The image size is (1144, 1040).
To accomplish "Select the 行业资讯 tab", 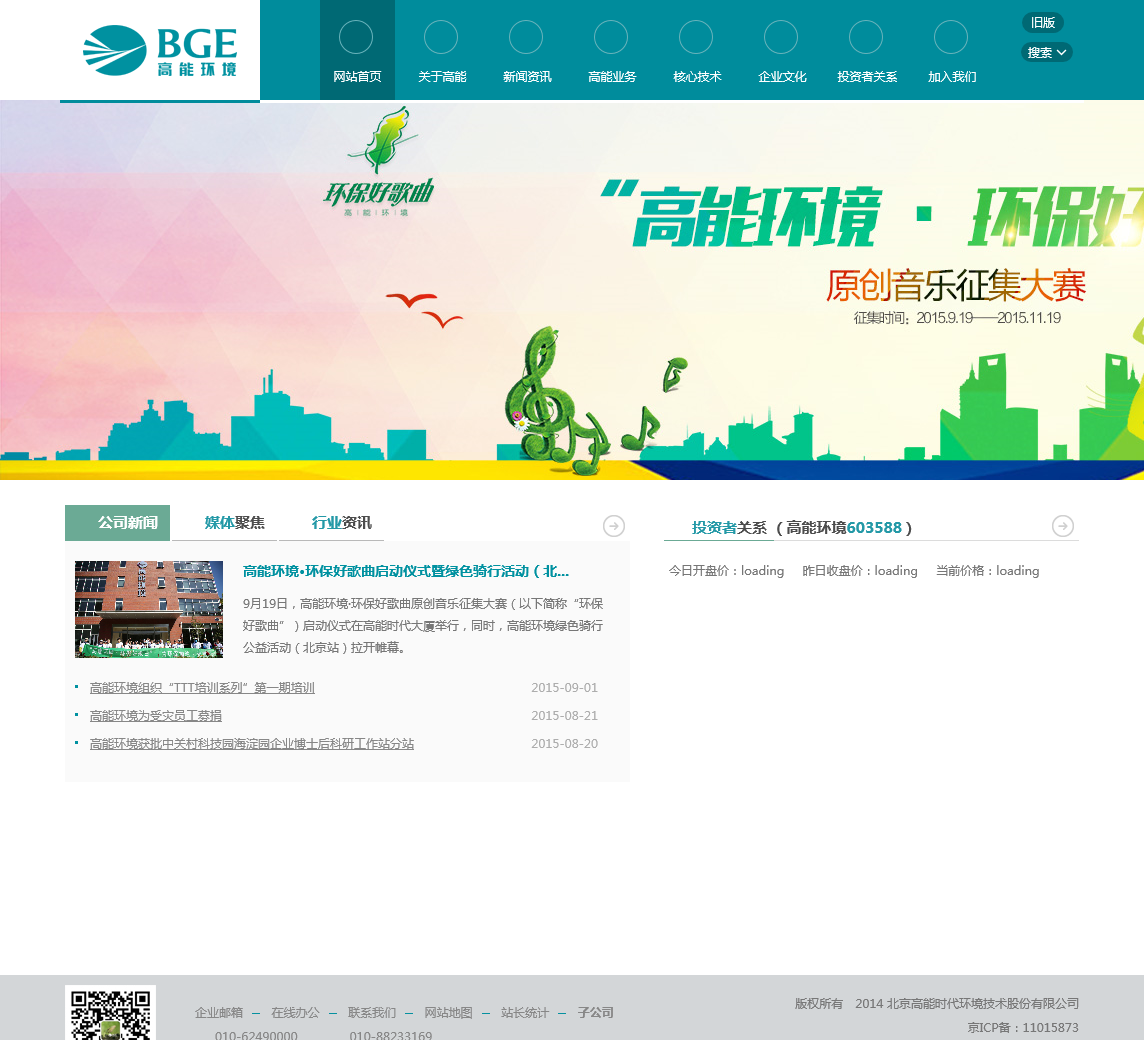I will pos(331,523).
